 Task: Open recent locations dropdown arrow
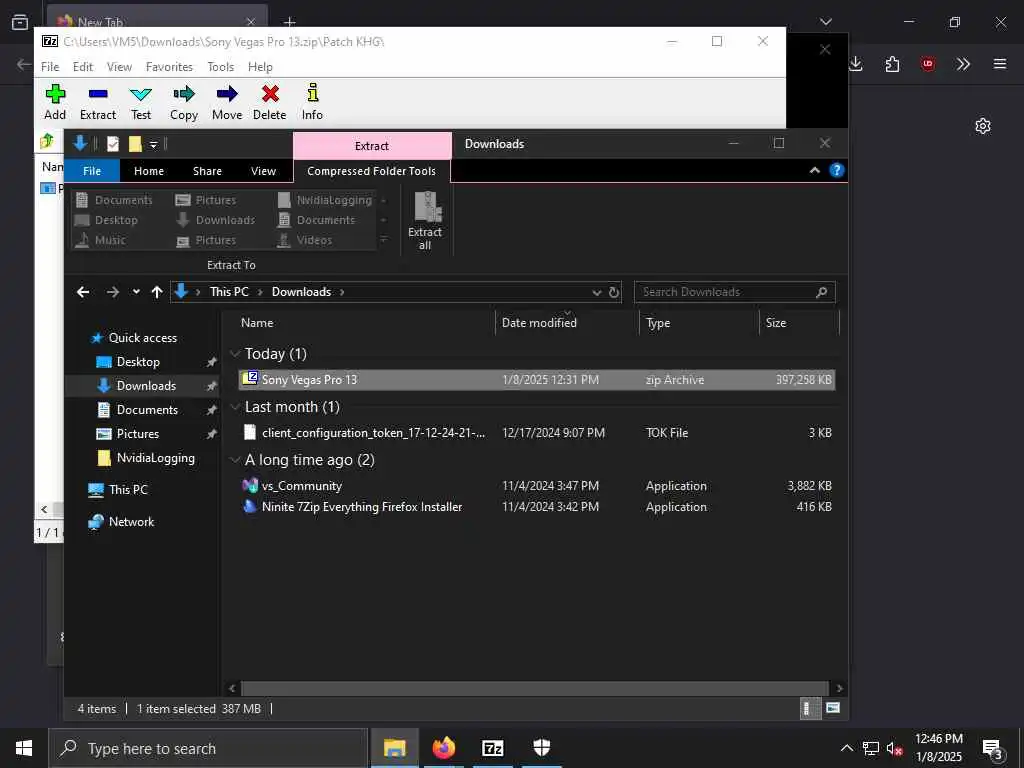pyautogui.click(x=136, y=292)
